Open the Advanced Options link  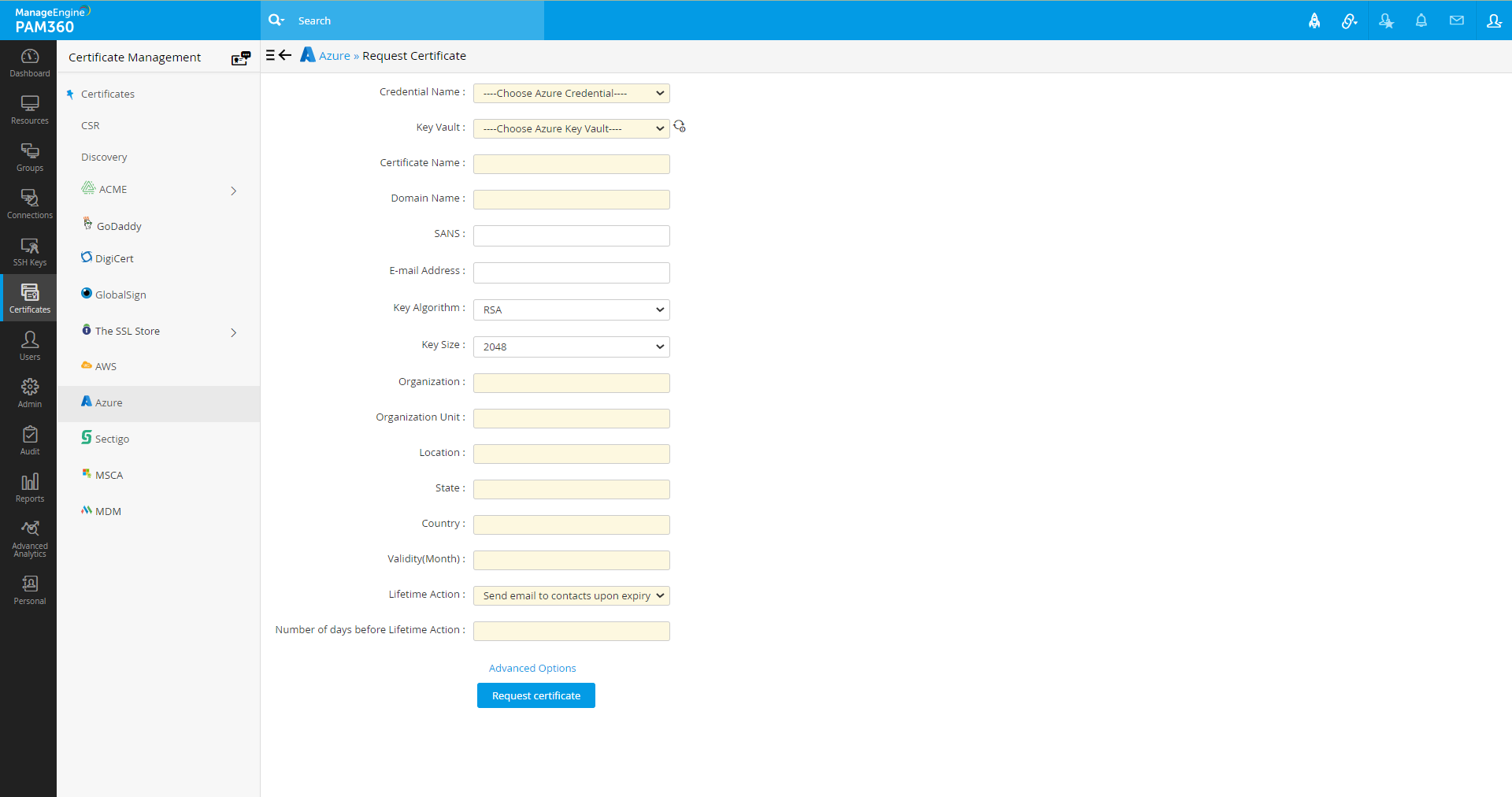[x=532, y=668]
